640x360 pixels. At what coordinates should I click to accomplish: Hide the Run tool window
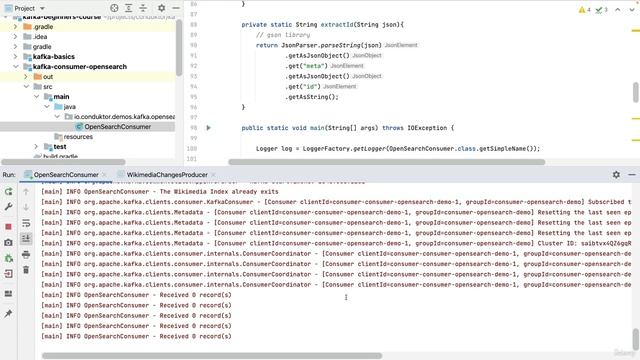coord(631,175)
